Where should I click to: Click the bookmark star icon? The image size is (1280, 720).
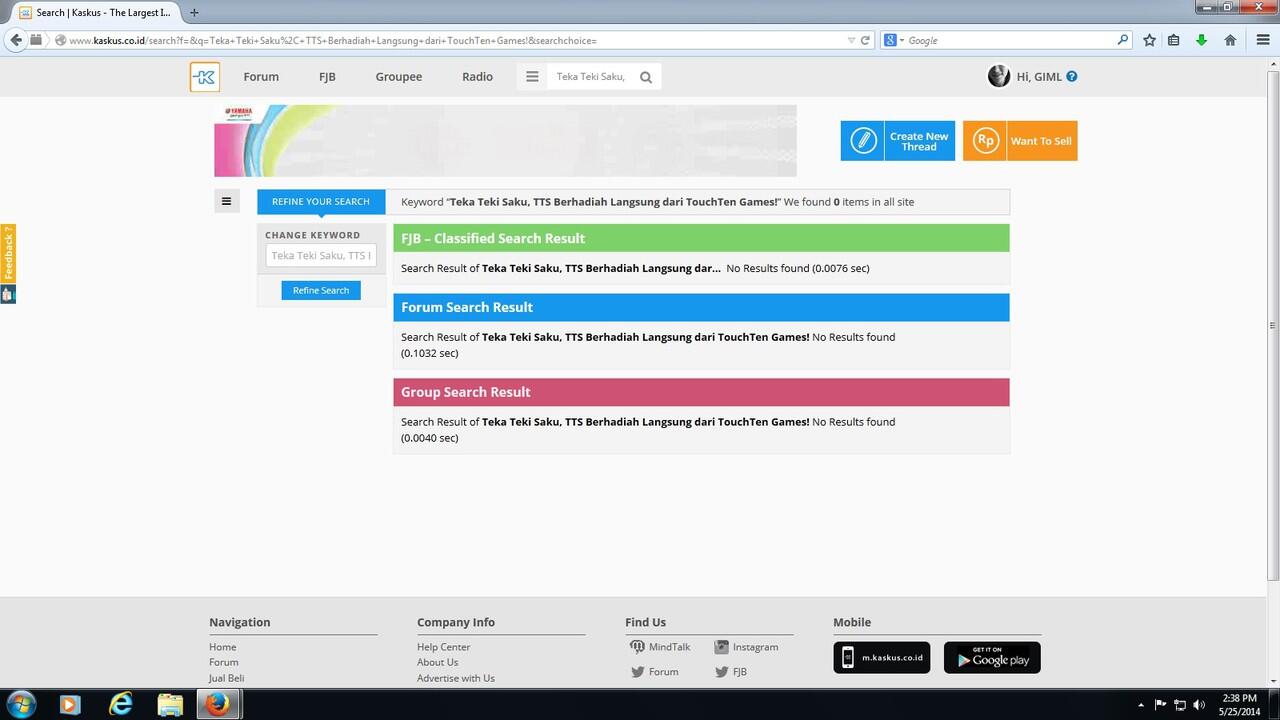(1150, 40)
